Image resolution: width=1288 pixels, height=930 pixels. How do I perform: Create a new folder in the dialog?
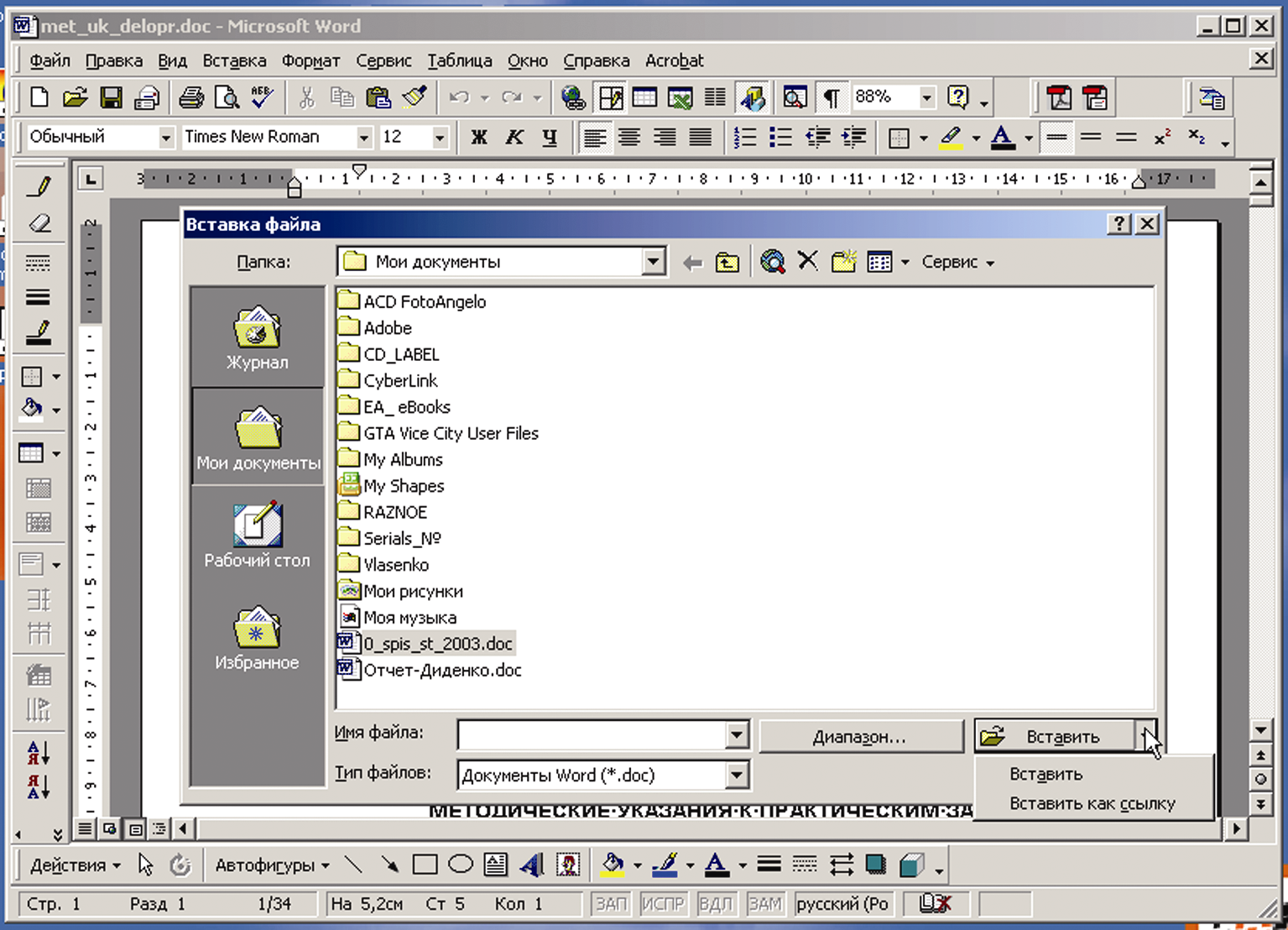click(843, 262)
